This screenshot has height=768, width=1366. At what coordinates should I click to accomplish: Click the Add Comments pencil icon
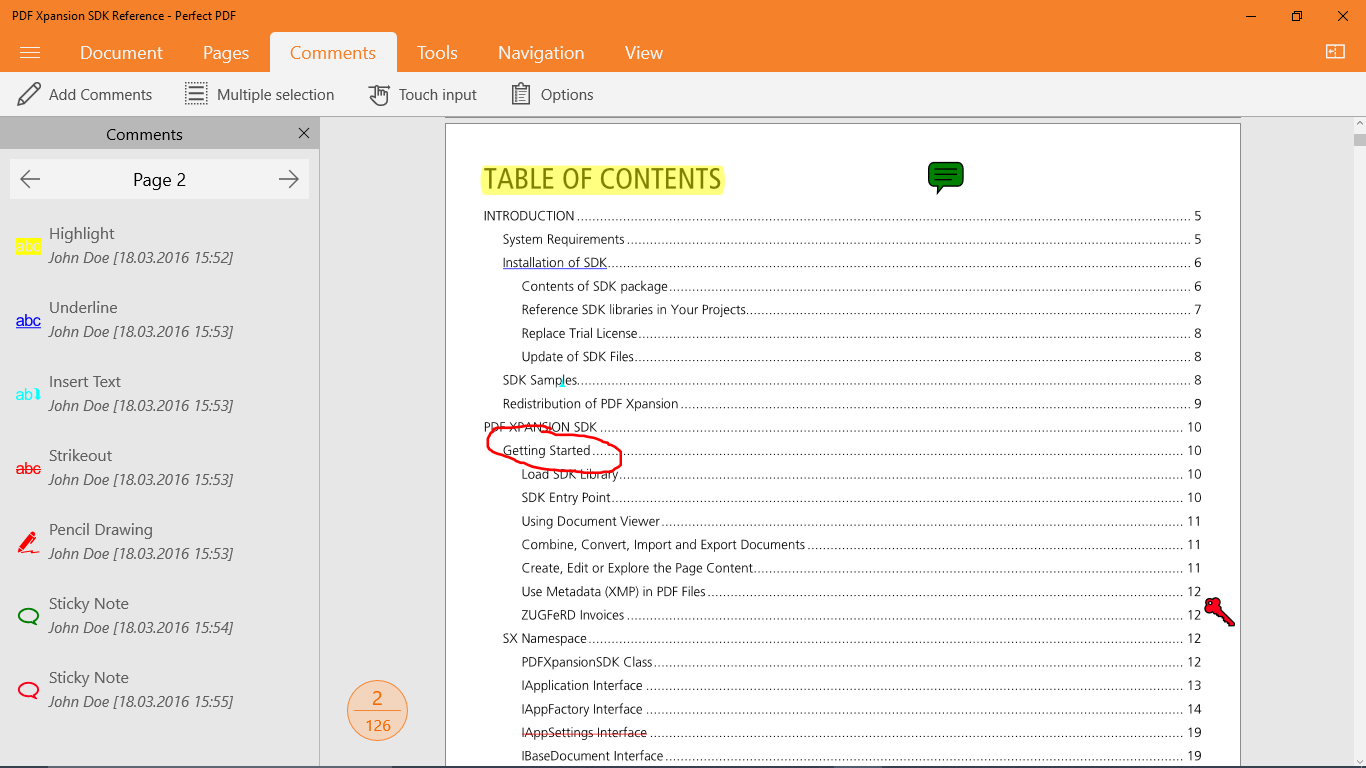tap(30, 94)
